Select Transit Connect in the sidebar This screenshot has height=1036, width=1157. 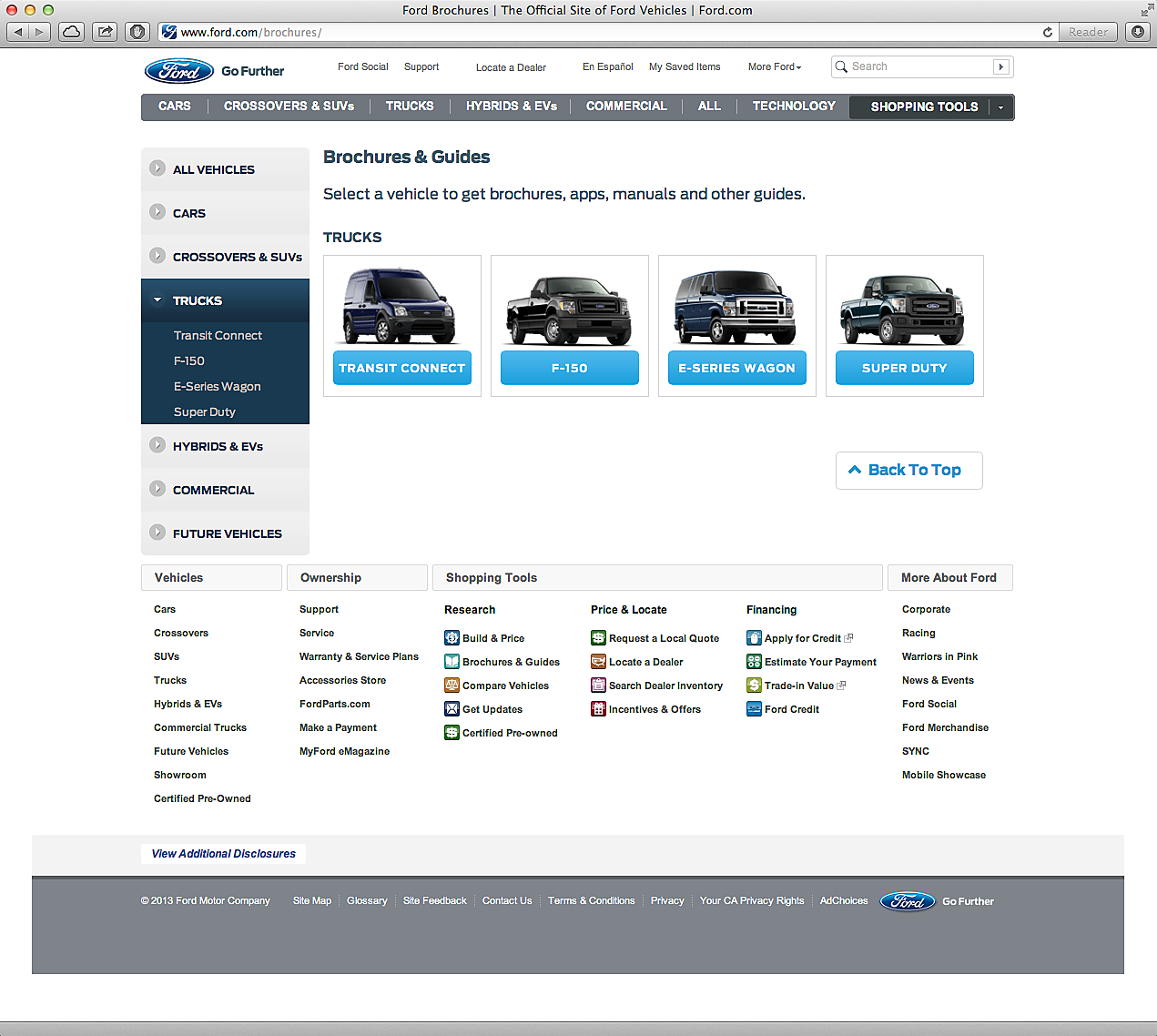coord(218,335)
